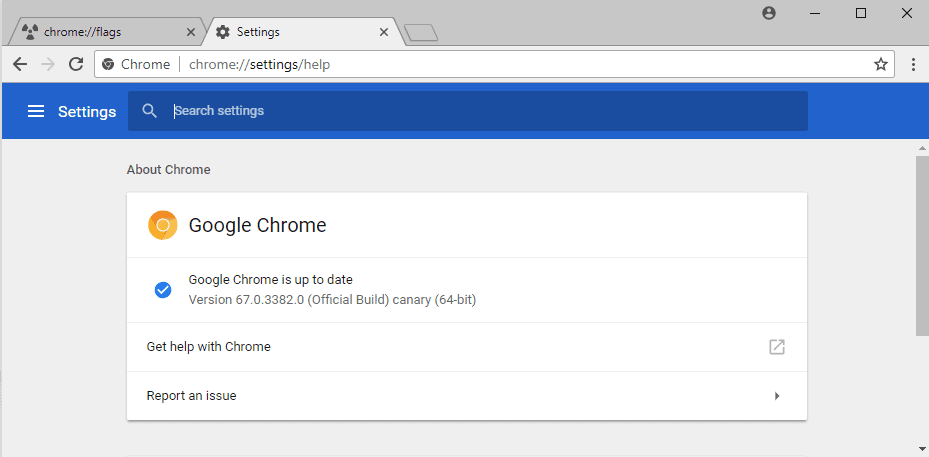Click the Settings header title
929x457 pixels.
87,111
